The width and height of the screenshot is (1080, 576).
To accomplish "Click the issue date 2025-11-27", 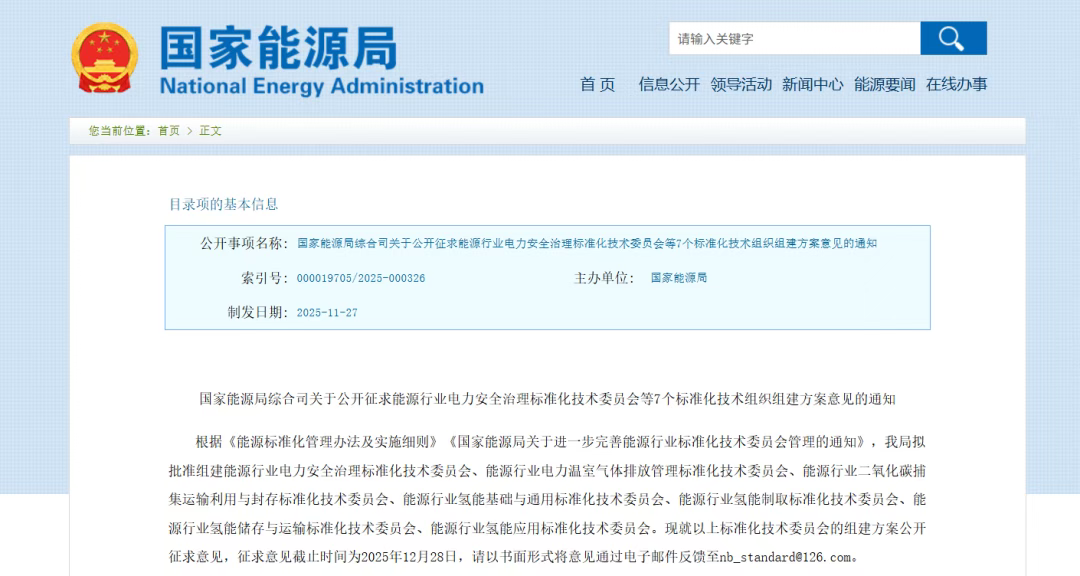I will point(327,313).
